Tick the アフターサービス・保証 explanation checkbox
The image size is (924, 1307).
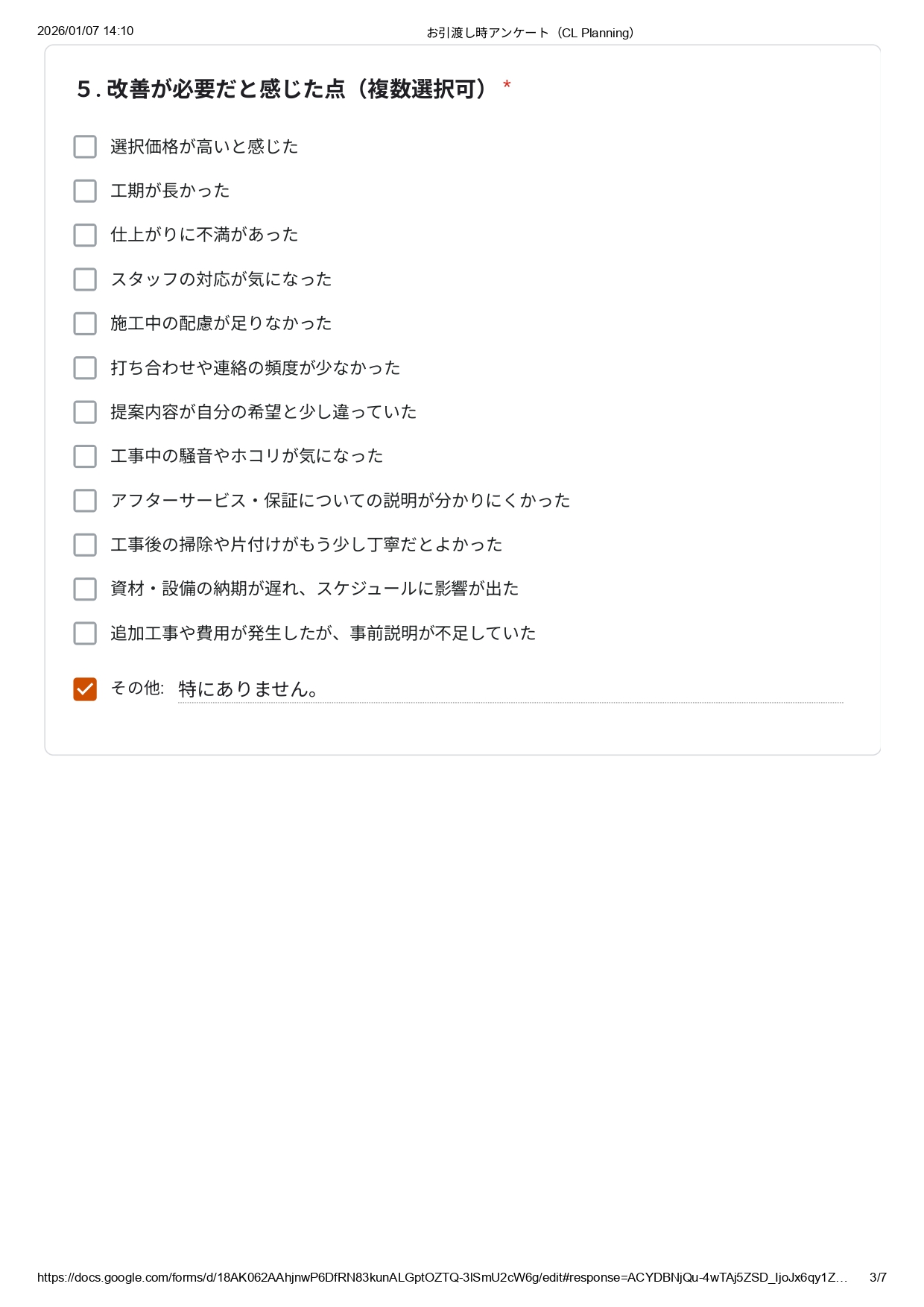85,501
